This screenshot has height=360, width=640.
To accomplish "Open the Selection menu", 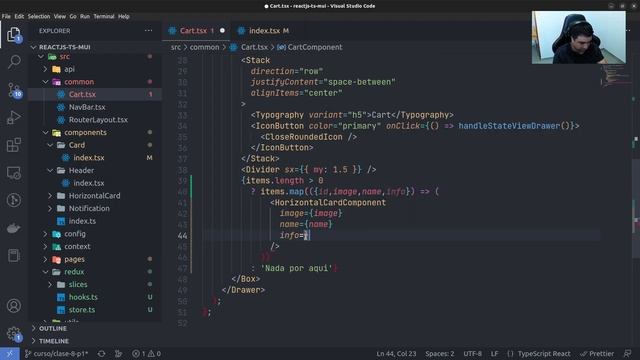I will tap(39, 16).
